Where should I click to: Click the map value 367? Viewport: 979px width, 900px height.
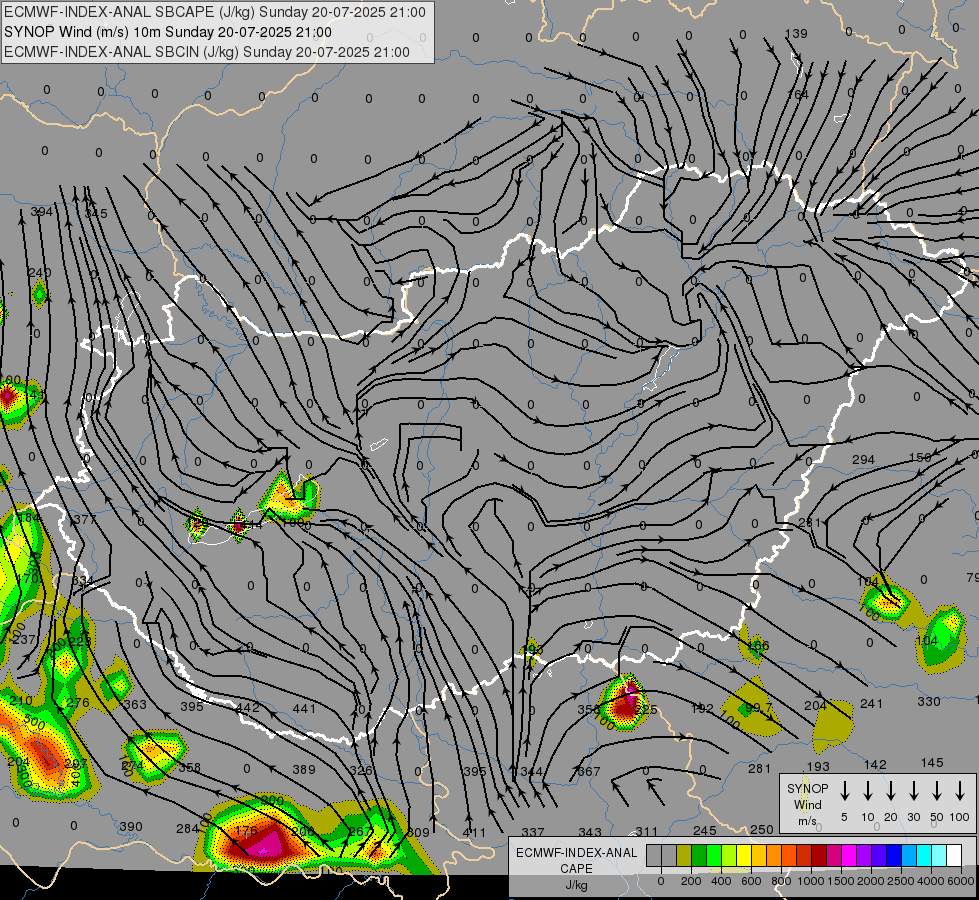click(589, 771)
